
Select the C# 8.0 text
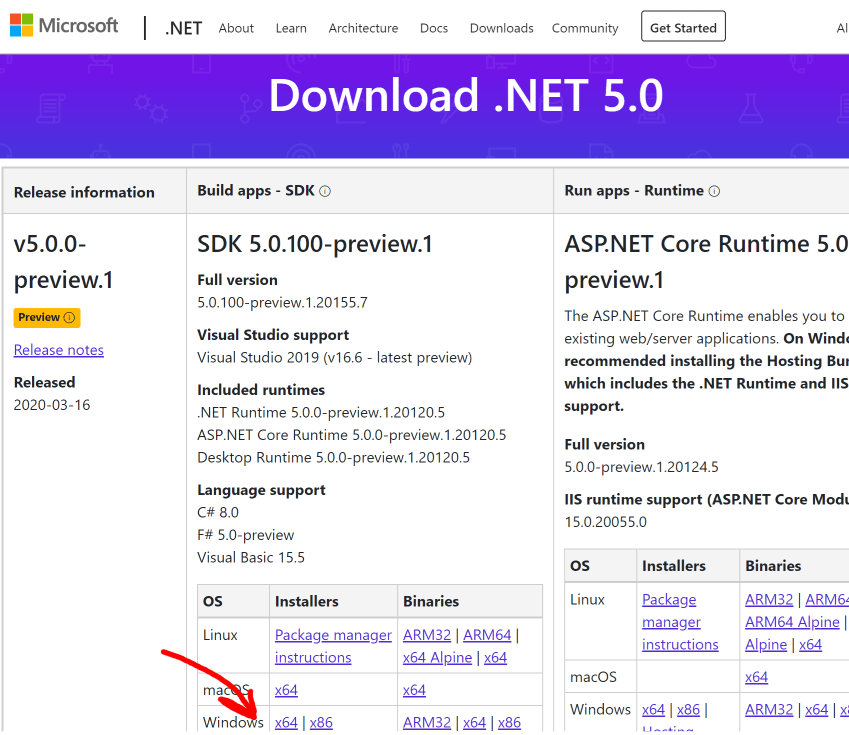(x=218, y=512)
